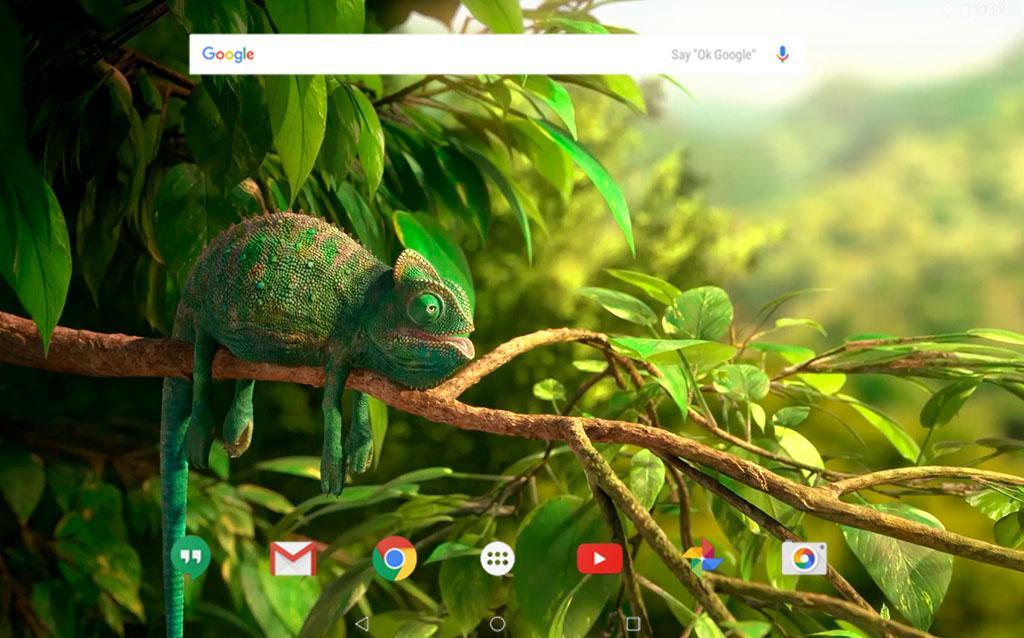Image resolution: width=1024 pixels, height=638 pixels.
Task: Open the Gmail app
Action: [293, 559]
